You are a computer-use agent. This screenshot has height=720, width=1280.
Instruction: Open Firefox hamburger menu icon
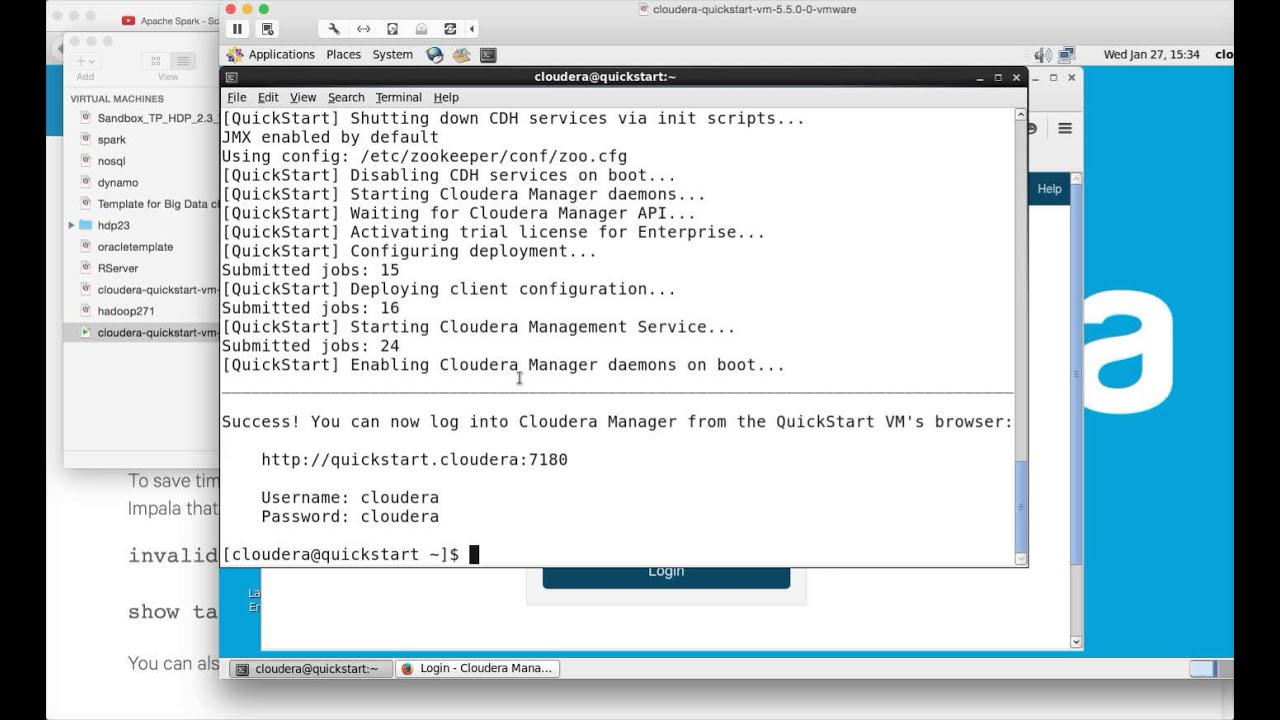click(x=1065, y=128)
